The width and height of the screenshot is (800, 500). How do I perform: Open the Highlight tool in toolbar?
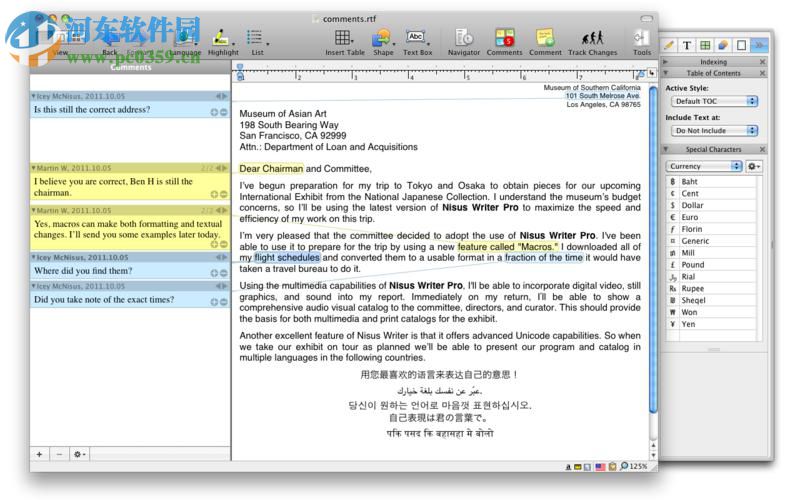[x=222, y=42]
